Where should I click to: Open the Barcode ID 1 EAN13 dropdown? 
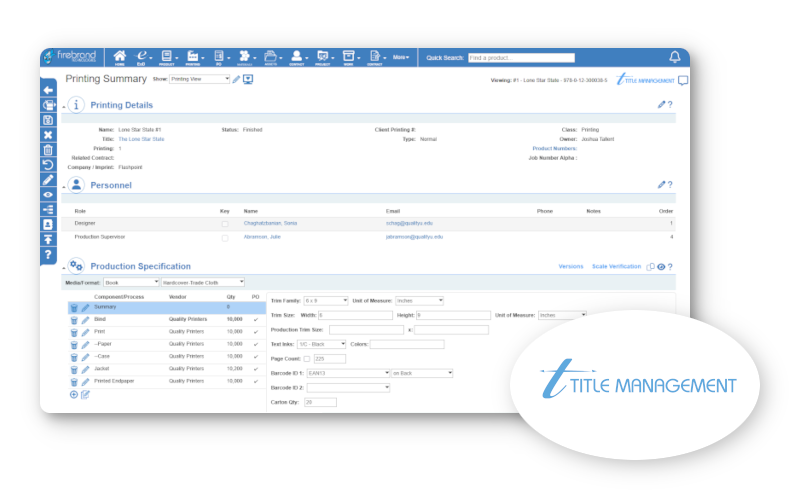point(348,373)
